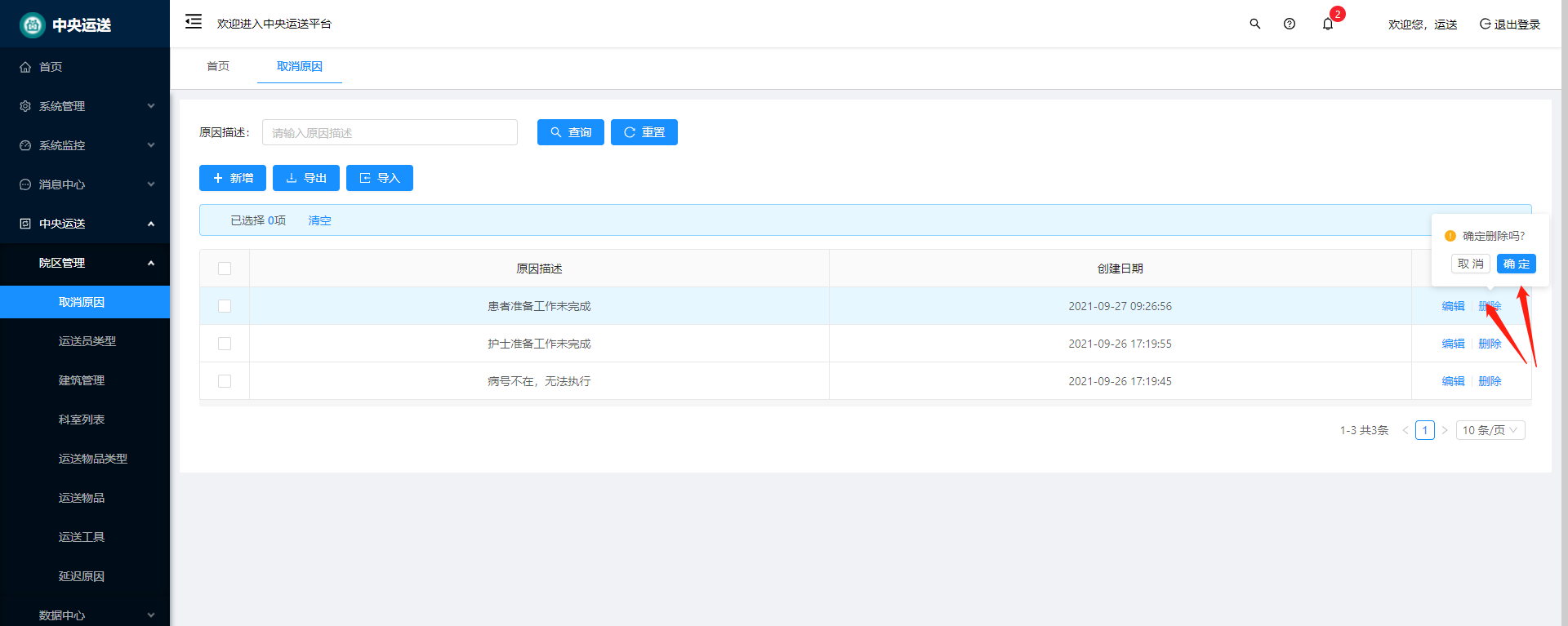This screenshot has height=626, width=1568.
Task: Click the 新增 add button
Action: (233, 178)
